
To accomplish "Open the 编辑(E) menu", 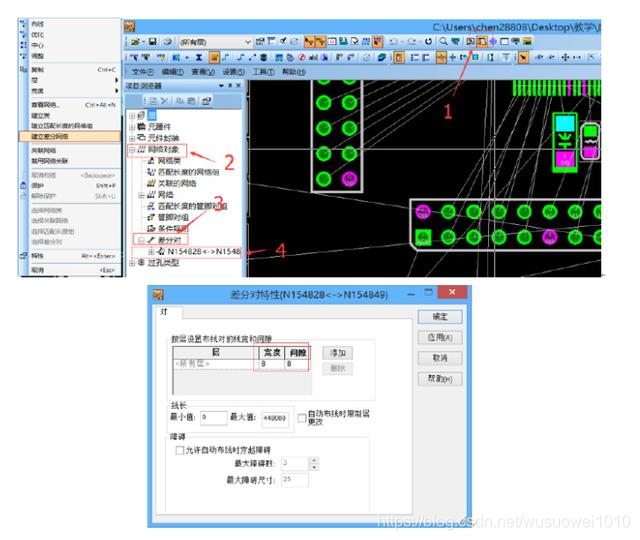I will [x=172, y=72].
